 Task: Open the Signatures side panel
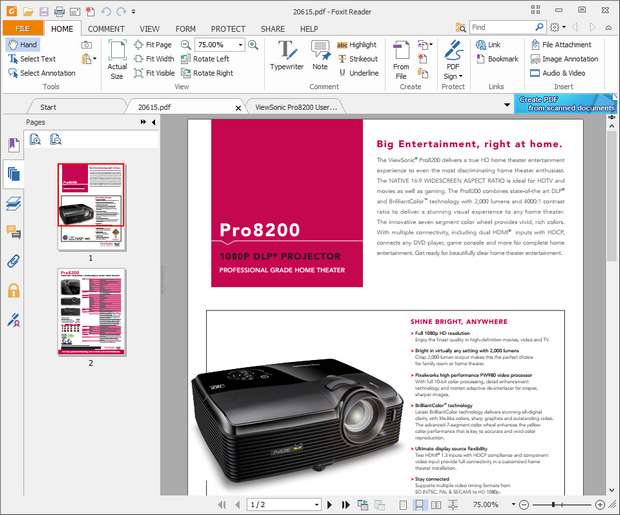[x=13, y=320]
